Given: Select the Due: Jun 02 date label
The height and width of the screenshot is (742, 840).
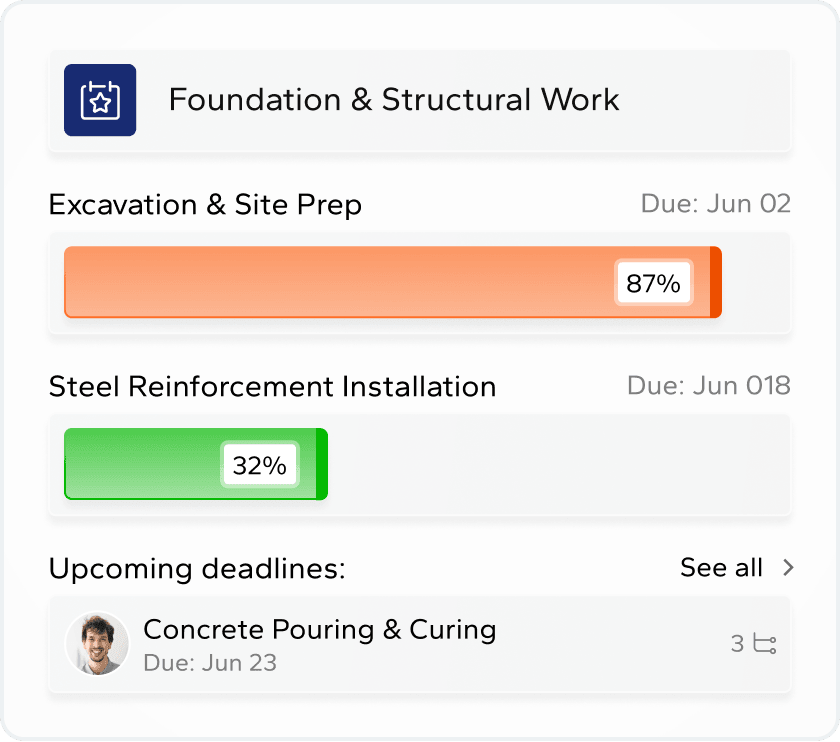Looking at the screenshot, I should click(716, 204).
